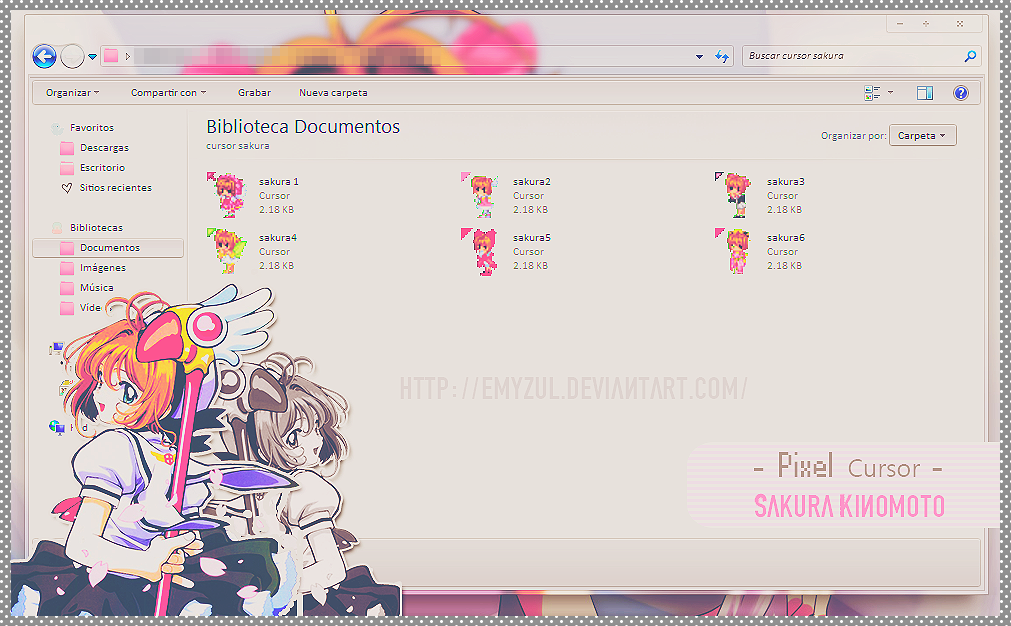
Task: Click the sakura3 file name
Action: pos(786,182)
